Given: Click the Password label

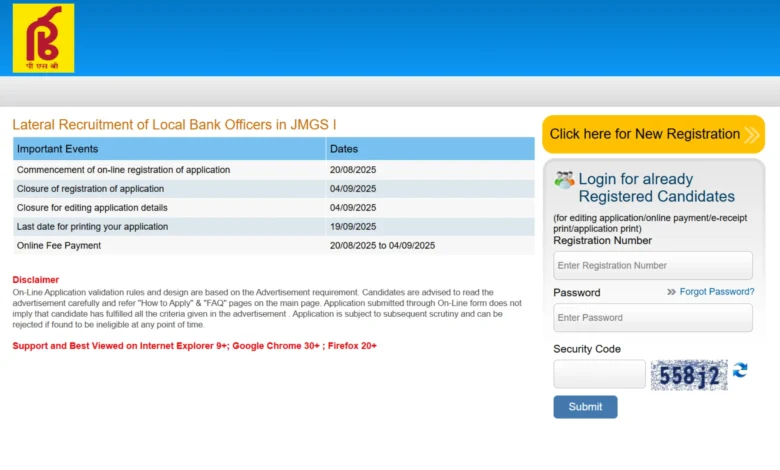Looking at the screenshot, I should [577, 292].
